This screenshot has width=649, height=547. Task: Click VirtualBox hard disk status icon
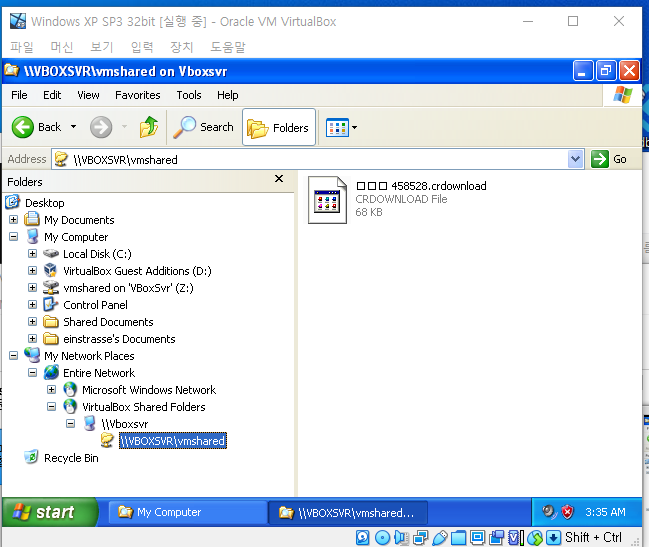(x=363, y=537)
